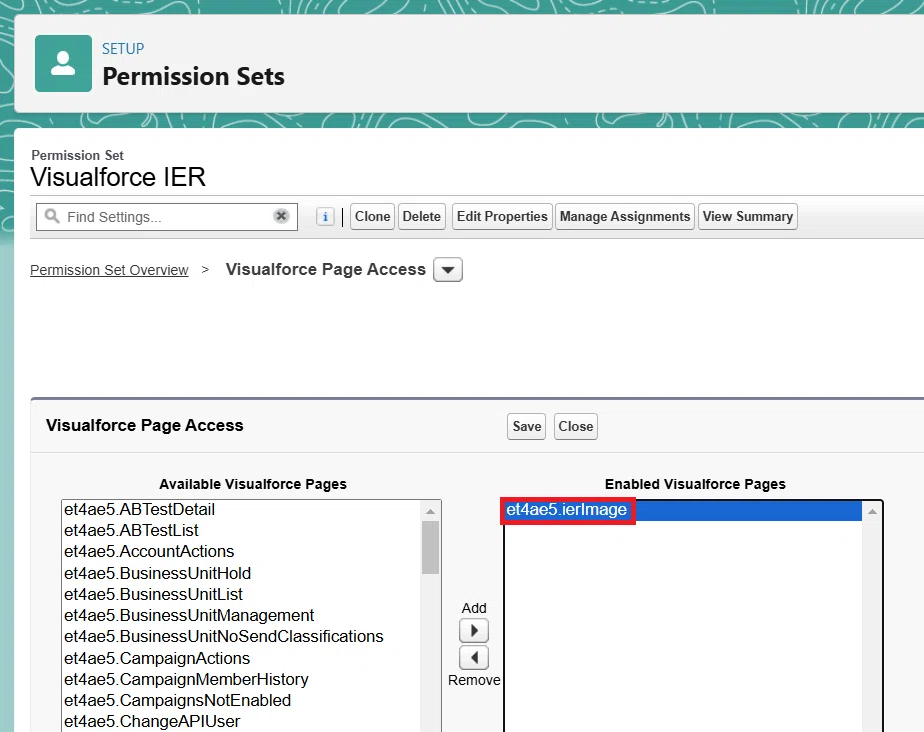Open Visualforce Page Access dropdown menu
The width and height of the screenshot is (924, 732).
(448, 270)
